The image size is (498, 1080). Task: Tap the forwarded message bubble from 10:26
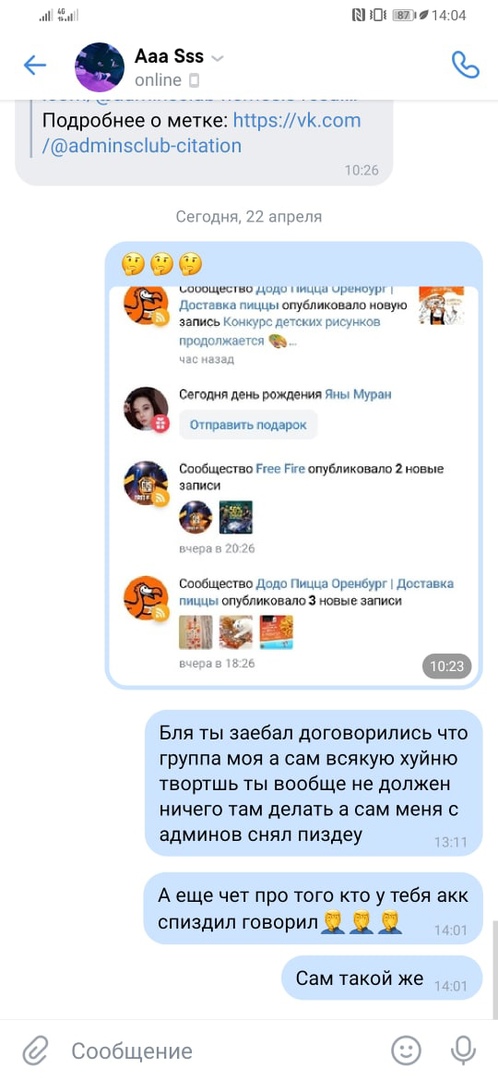204,143
